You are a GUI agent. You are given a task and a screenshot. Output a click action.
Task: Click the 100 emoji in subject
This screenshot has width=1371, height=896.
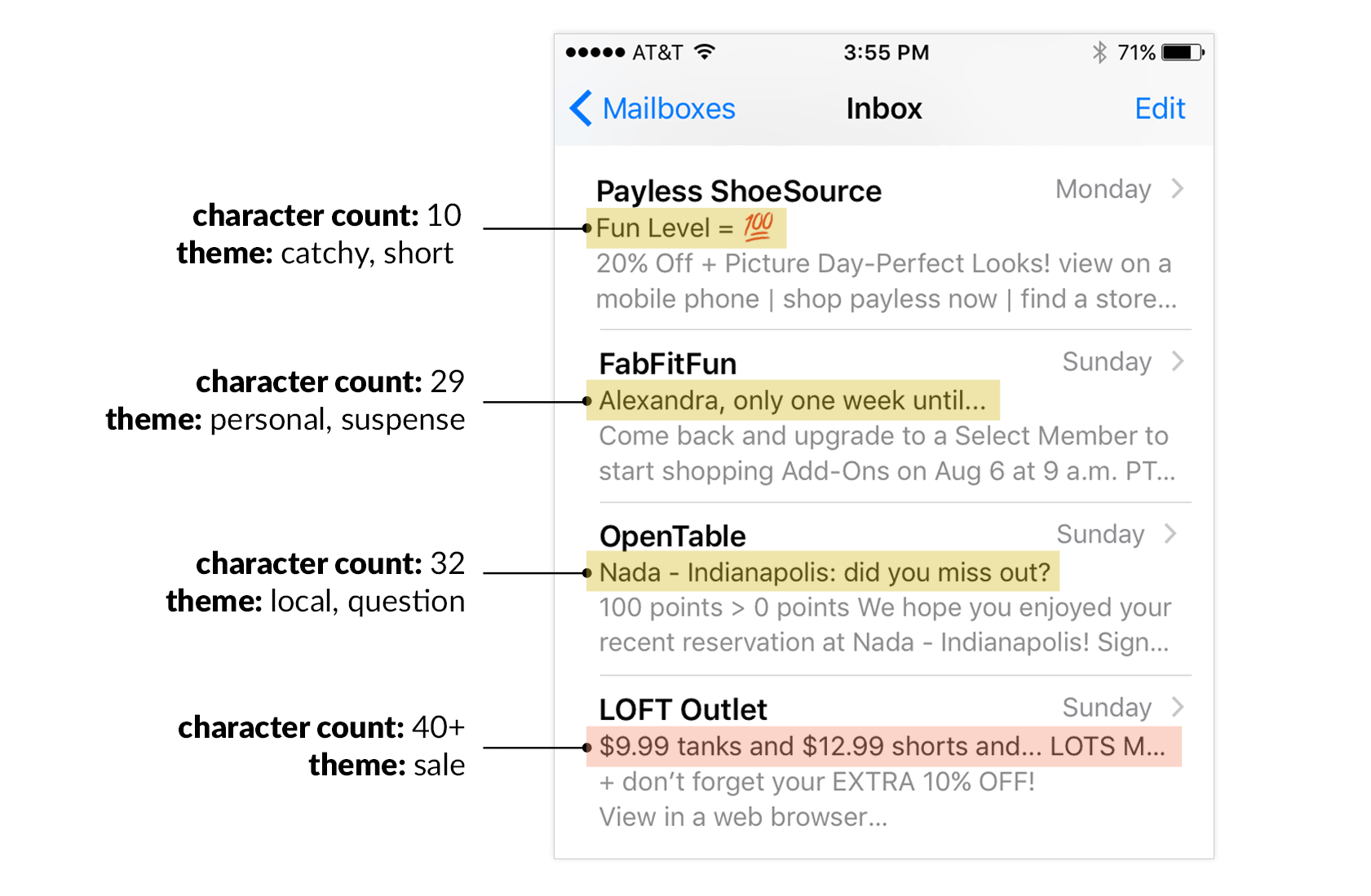tap(758, 227)
